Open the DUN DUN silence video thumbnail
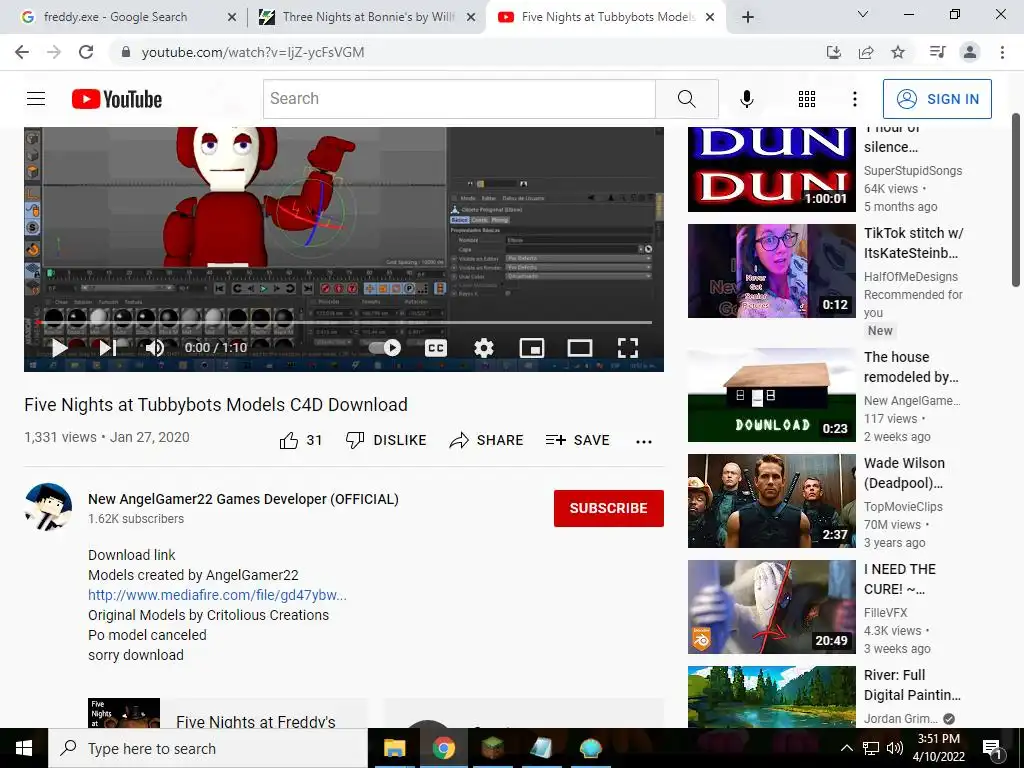1024x768 pixels. 771,169
